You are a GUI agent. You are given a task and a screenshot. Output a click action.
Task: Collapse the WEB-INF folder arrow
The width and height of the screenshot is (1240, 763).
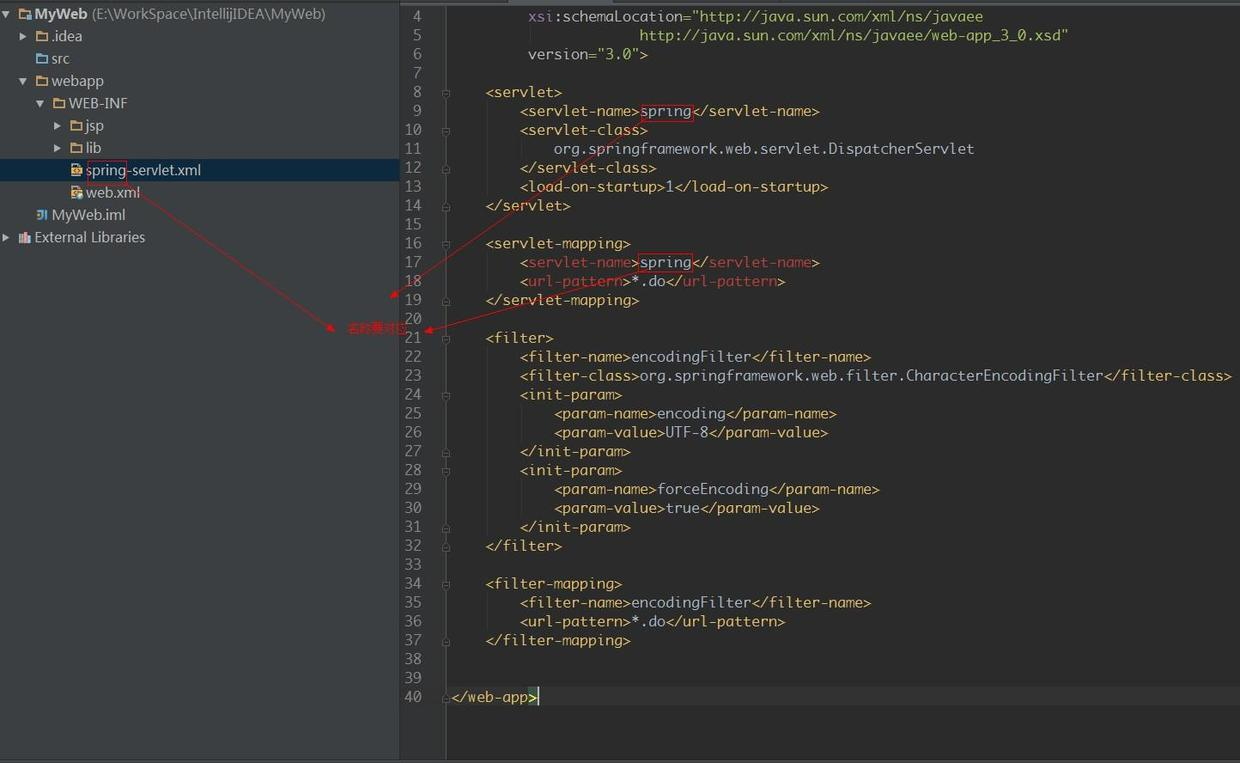[41, 103]
